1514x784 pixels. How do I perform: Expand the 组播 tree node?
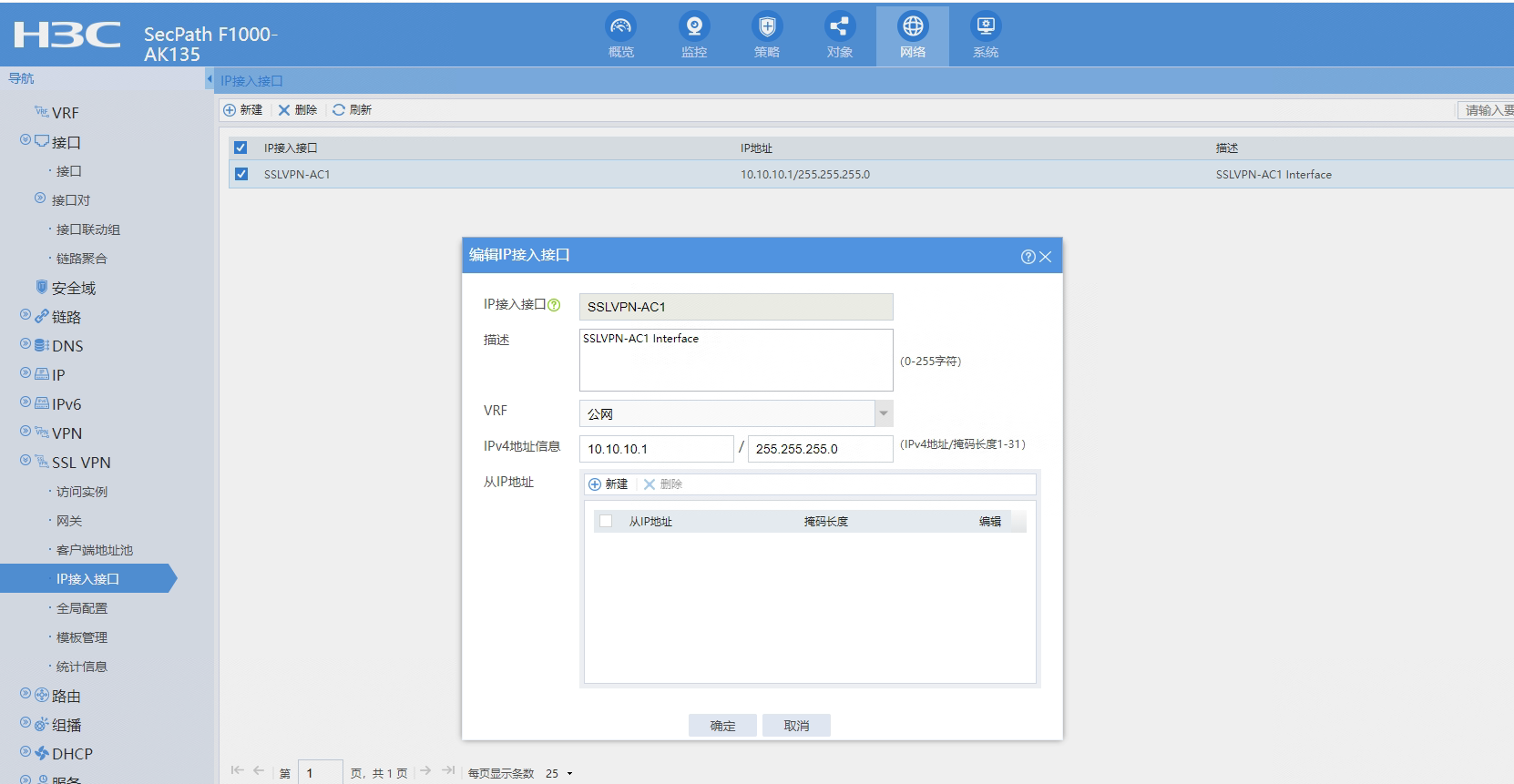[26, 723]
